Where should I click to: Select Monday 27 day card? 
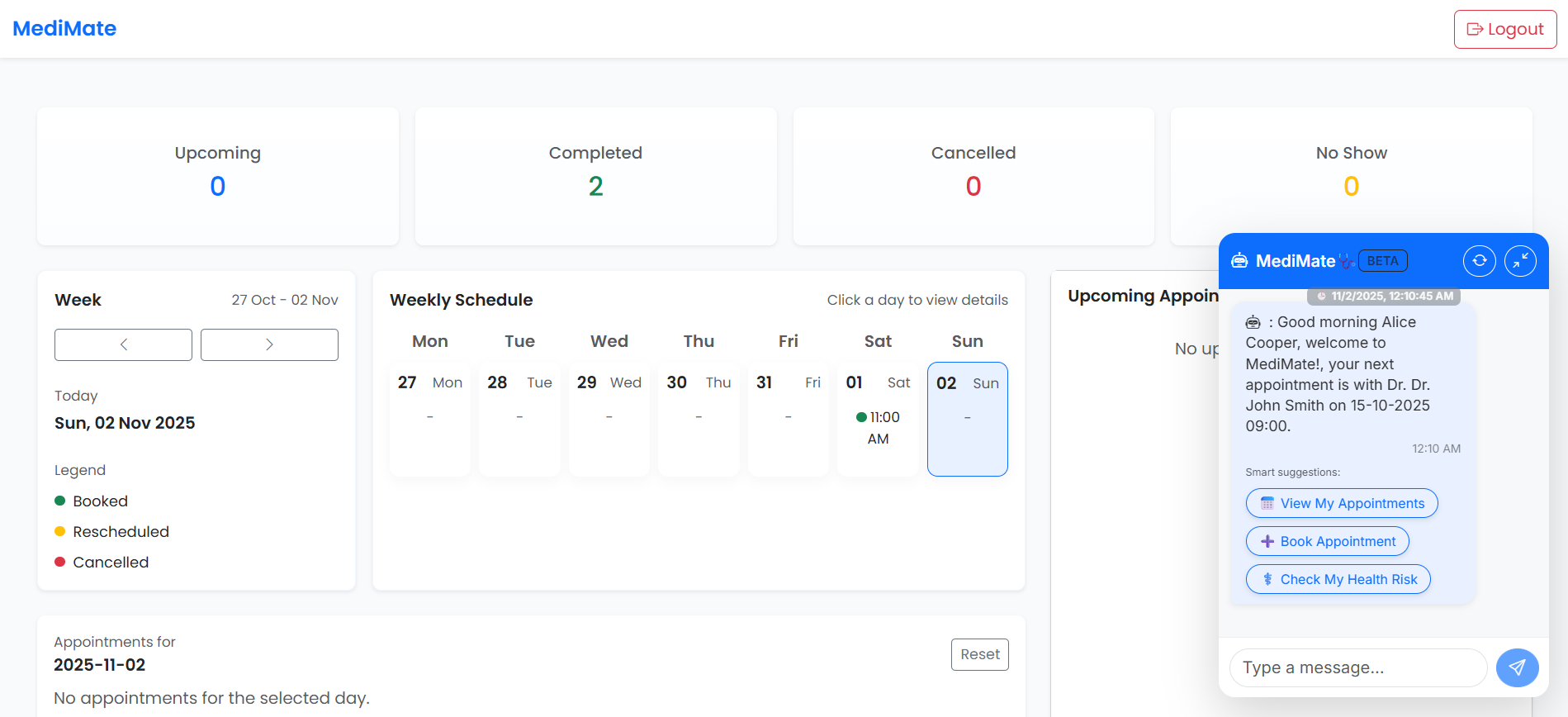[429, 419]
